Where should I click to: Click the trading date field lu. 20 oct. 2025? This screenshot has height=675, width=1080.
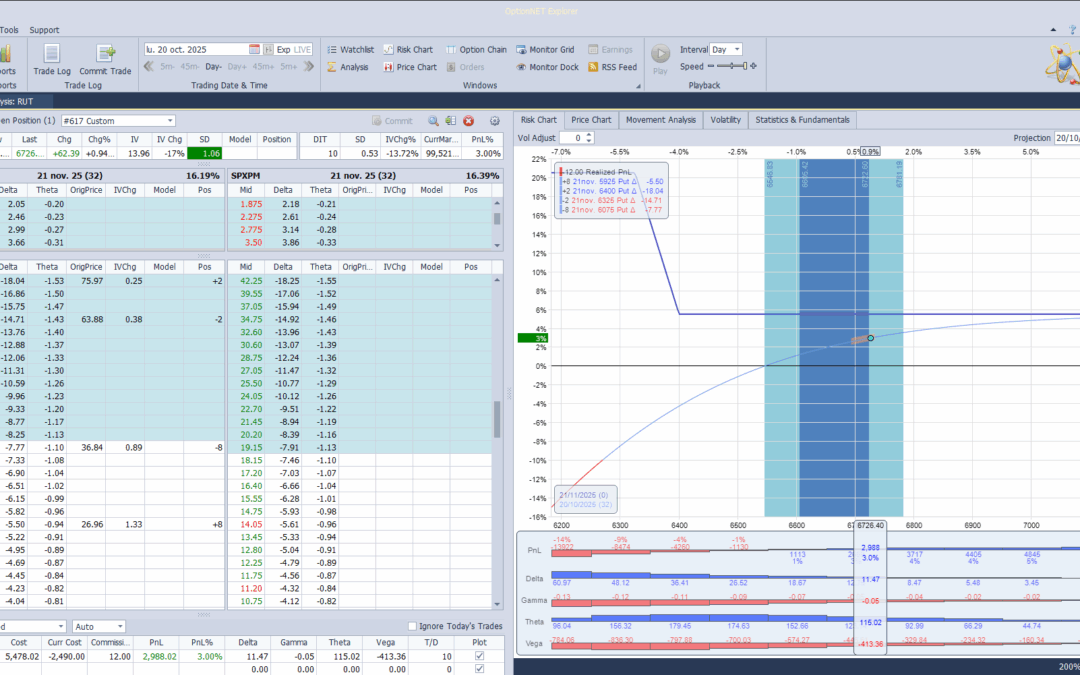click(196, 50)
